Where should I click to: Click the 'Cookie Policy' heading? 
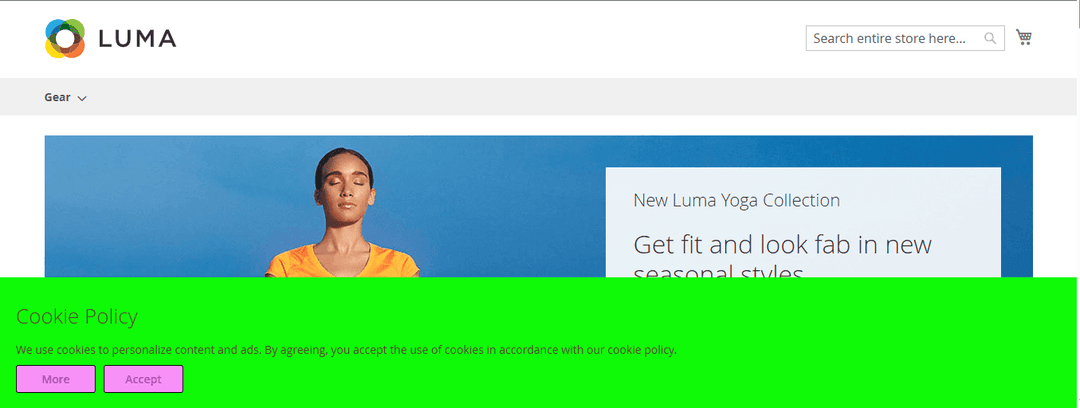(x=76, y=316)
